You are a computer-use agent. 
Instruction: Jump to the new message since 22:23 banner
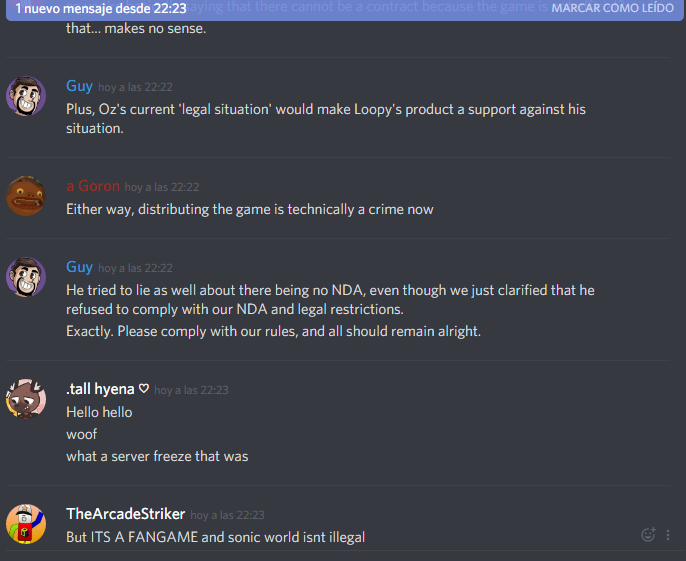pos(101,8)
